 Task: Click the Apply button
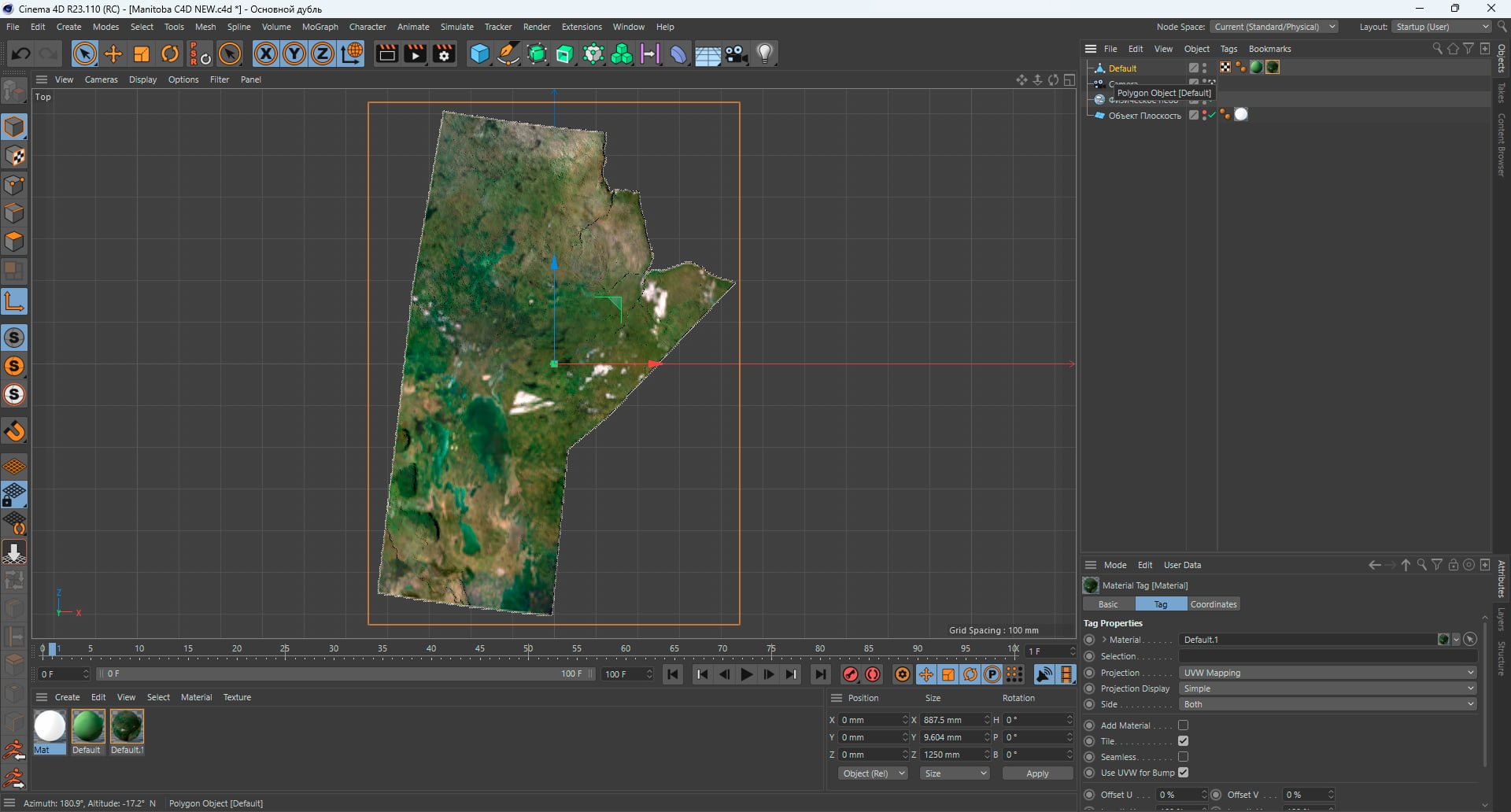[1037, 773]
